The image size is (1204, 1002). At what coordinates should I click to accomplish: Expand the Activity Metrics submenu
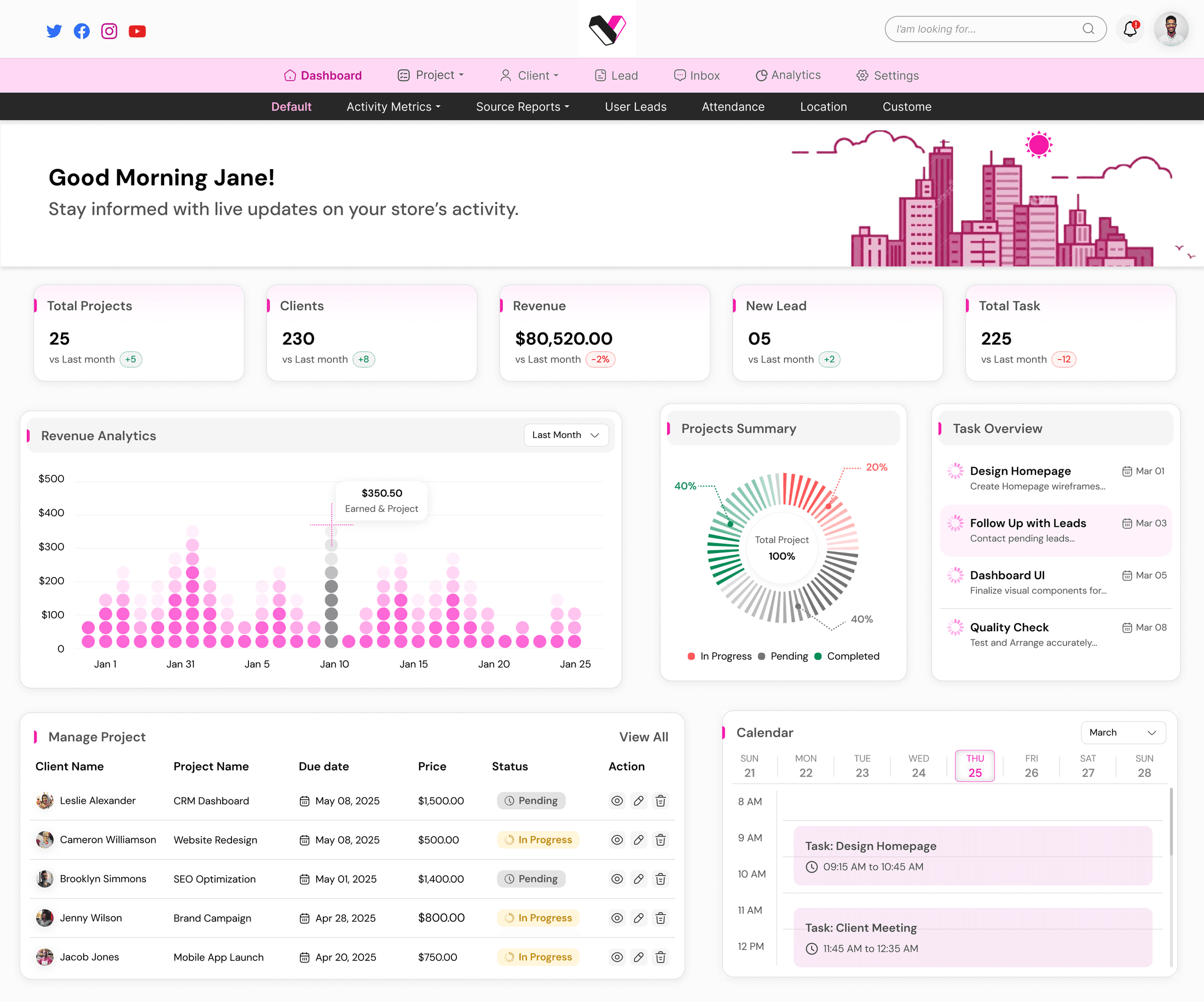point(393,107)
